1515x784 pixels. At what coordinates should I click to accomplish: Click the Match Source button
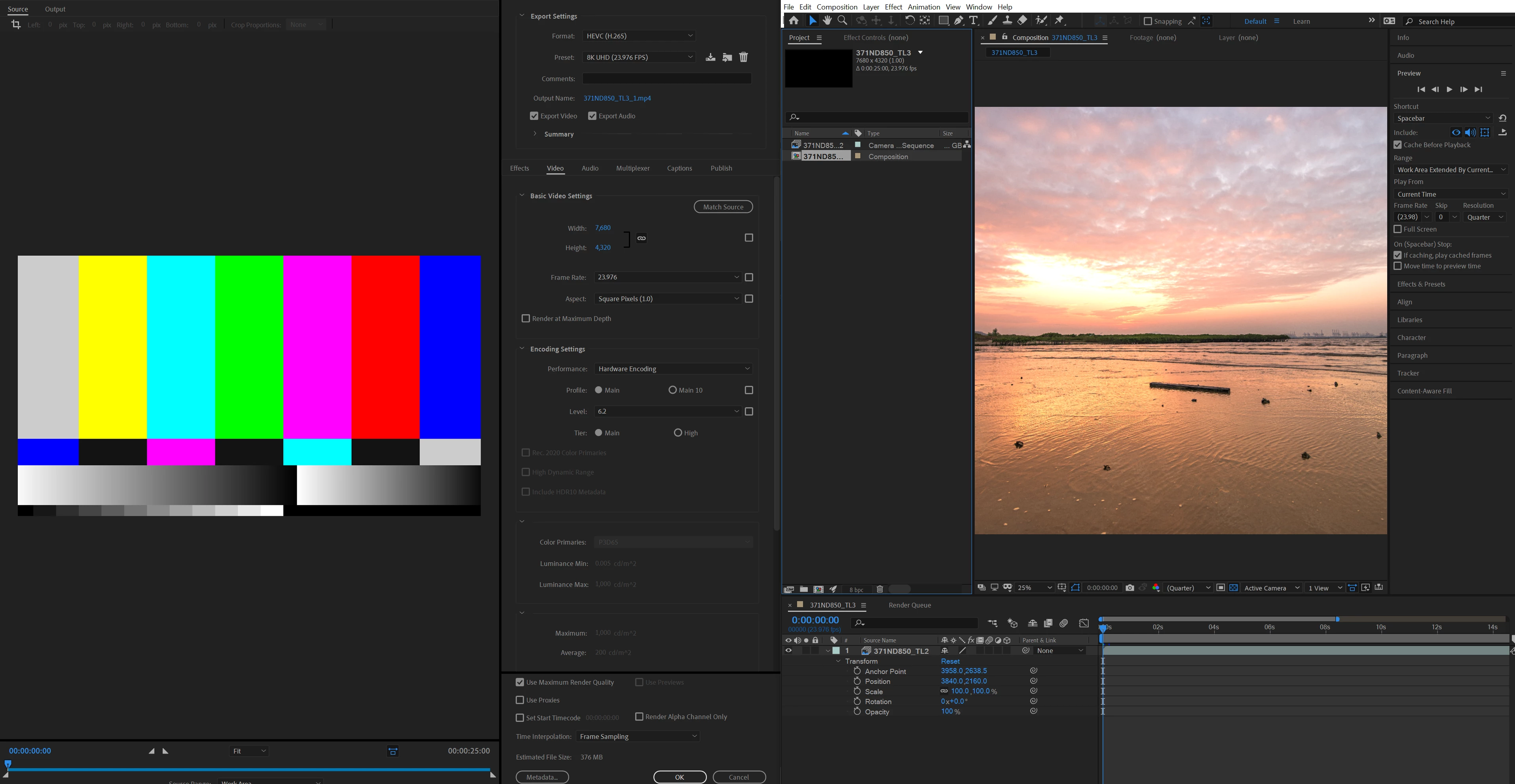tap(723, 207)
